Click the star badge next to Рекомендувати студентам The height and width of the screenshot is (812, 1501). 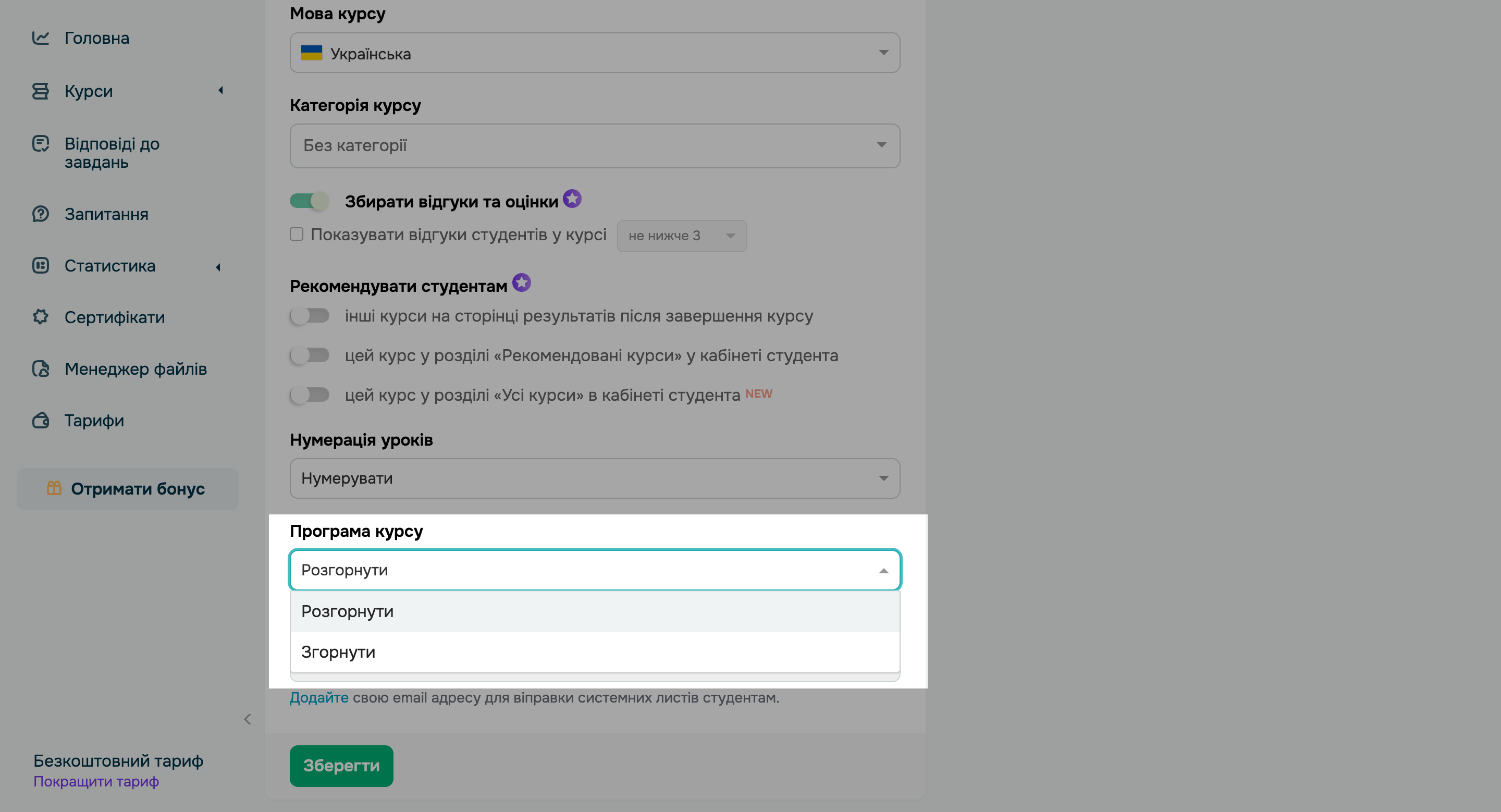point(522,283)
